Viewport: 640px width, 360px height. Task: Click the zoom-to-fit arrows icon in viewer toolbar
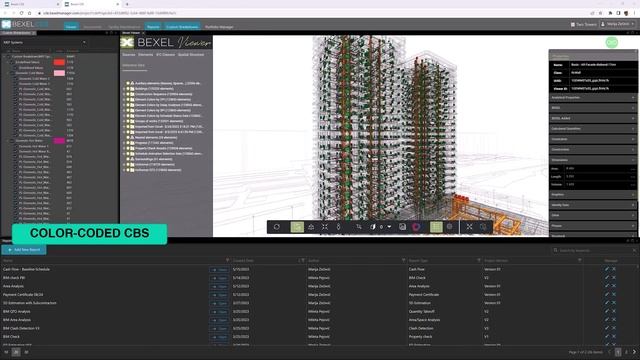325,227
